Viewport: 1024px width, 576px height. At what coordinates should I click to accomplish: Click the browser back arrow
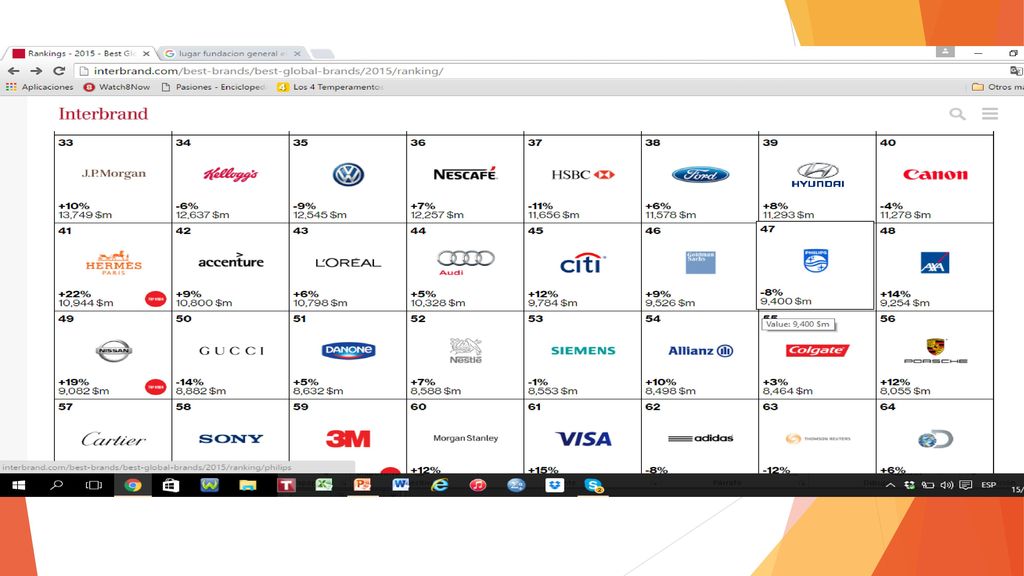pyautogui.click(x=14, y=71)
